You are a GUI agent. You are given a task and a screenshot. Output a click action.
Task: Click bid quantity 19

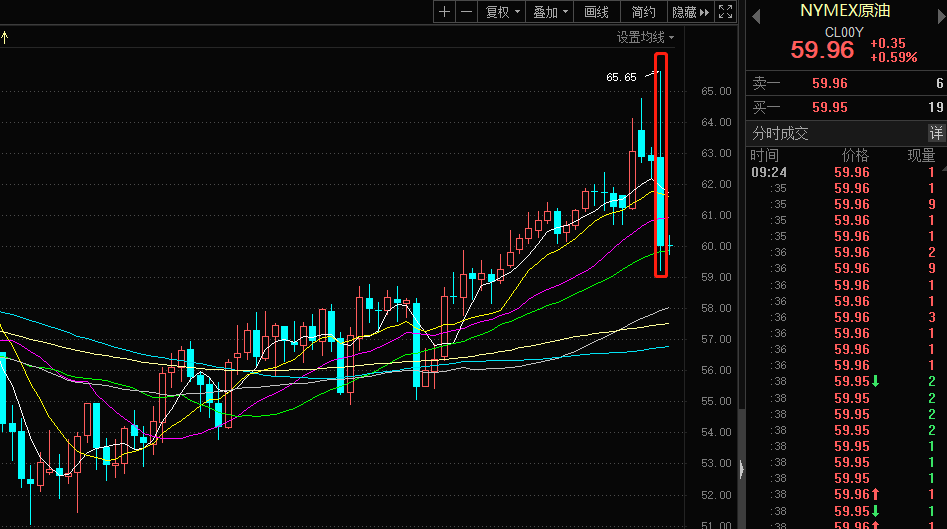tap(936, 107)
